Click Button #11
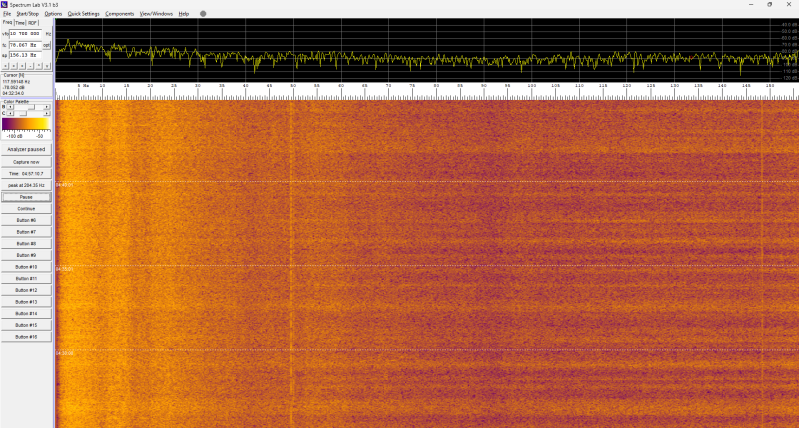The image size is (799, 428). coord(26,279)
